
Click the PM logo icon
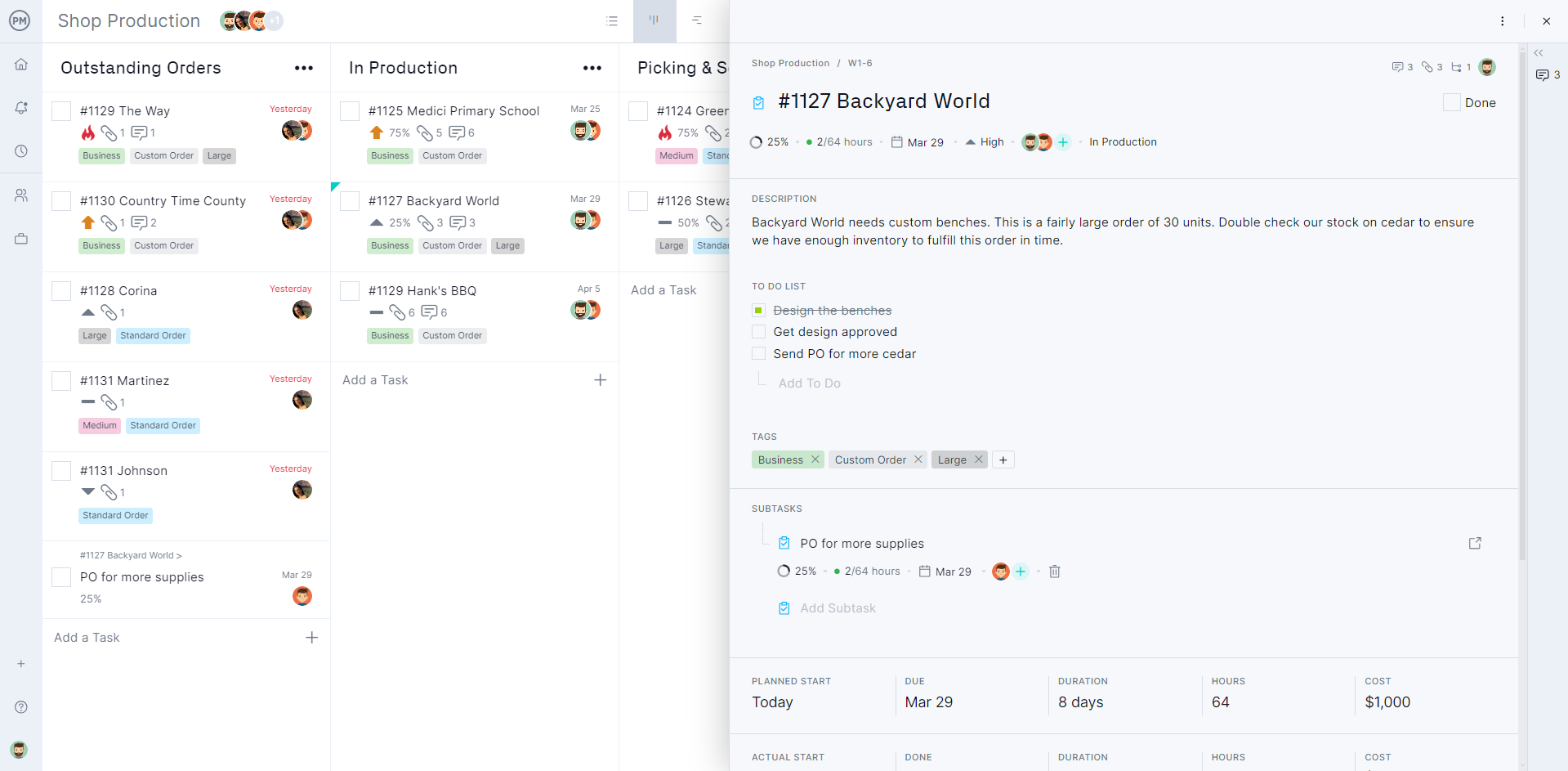click(x=20, y=20)
